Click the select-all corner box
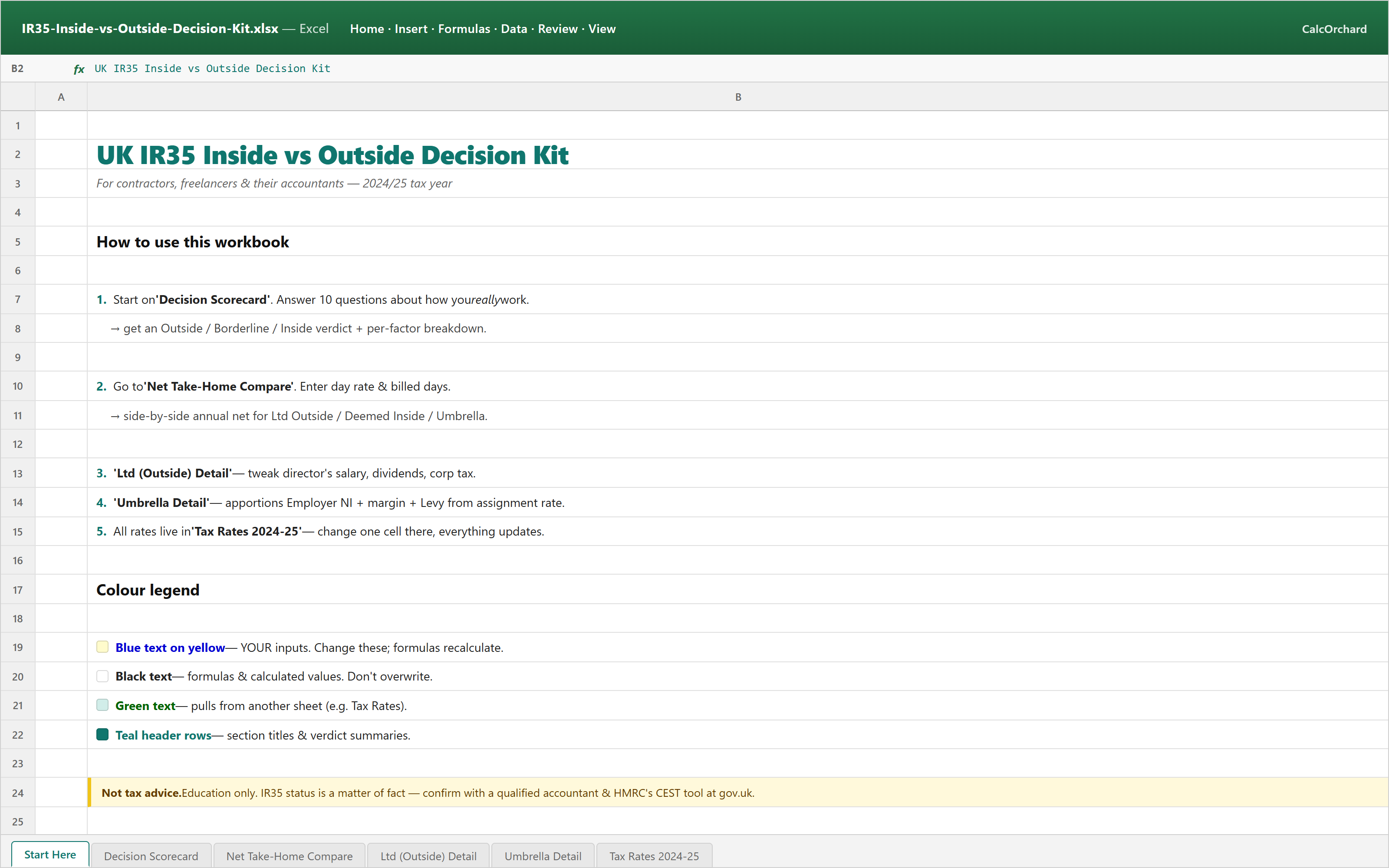 coord(18,97)
